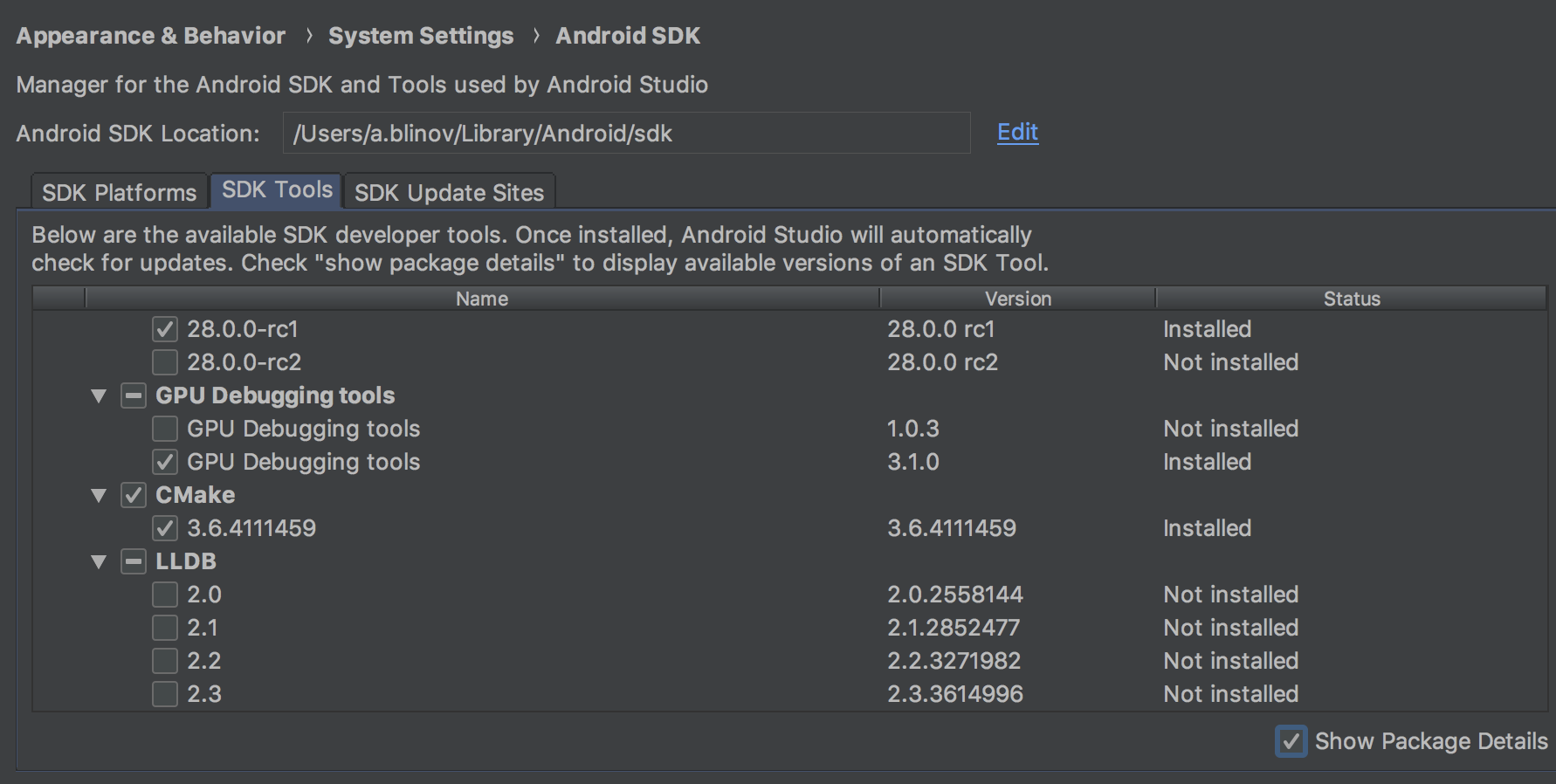1556x784 pixels.
Task: Select LLDB 2.3 for installation
Action: click(x=165, y=694)
